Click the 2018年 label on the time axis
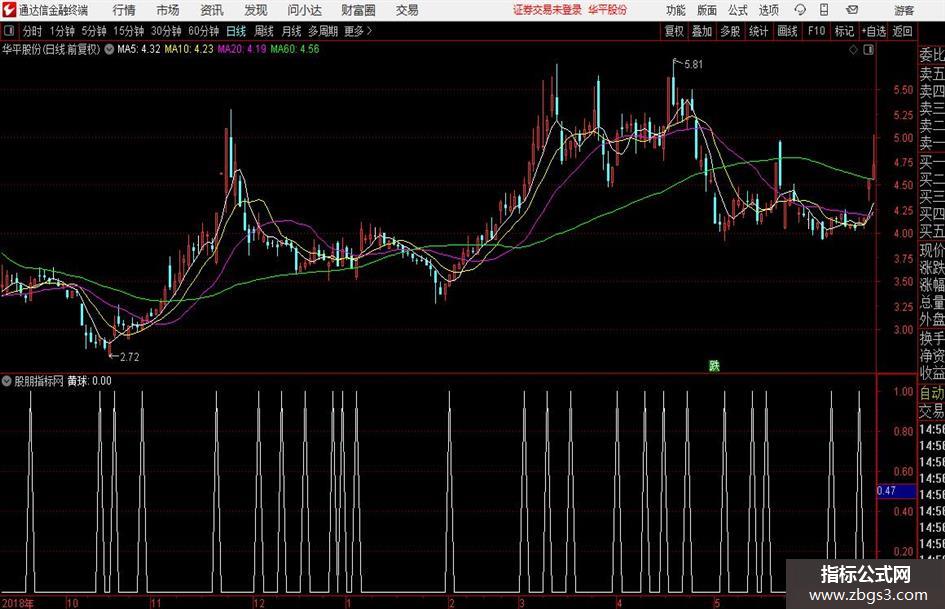This screenshot has width=945, height=609. [x=17, y=603]
